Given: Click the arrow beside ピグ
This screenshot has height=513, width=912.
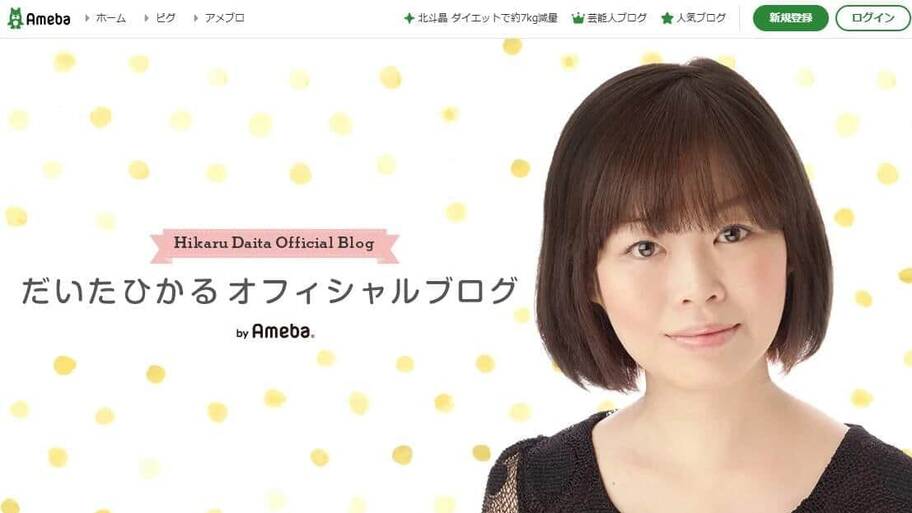Looking at the screenshot, I should click(x=146, y=18).
